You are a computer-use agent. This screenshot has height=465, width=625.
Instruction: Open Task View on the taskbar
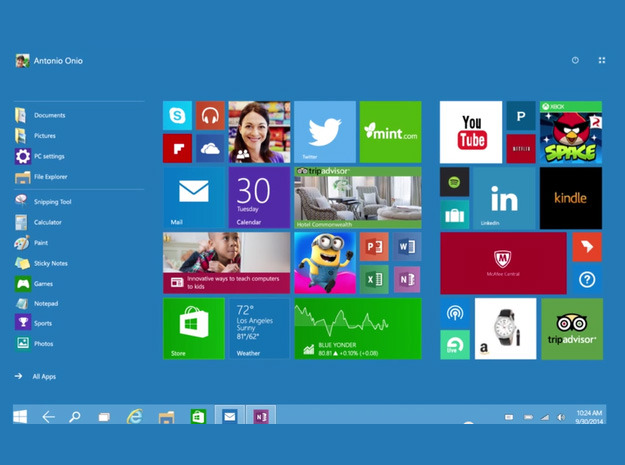104,417
